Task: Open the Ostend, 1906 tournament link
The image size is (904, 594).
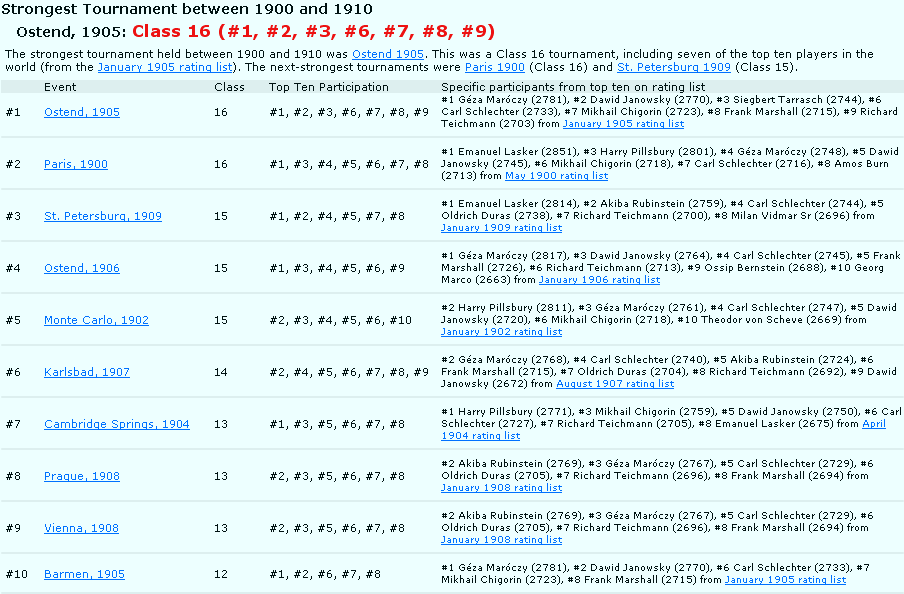Action: [81, 268]
